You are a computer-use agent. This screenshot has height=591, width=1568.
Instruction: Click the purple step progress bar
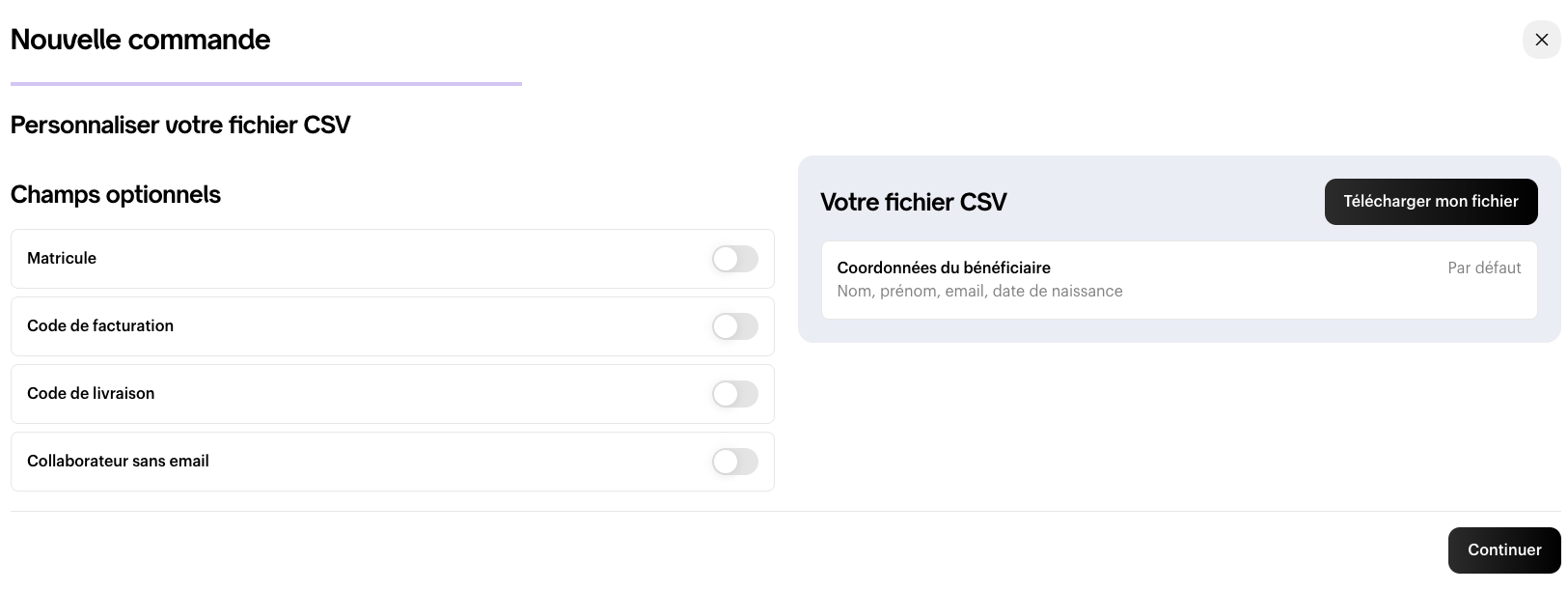265,84
